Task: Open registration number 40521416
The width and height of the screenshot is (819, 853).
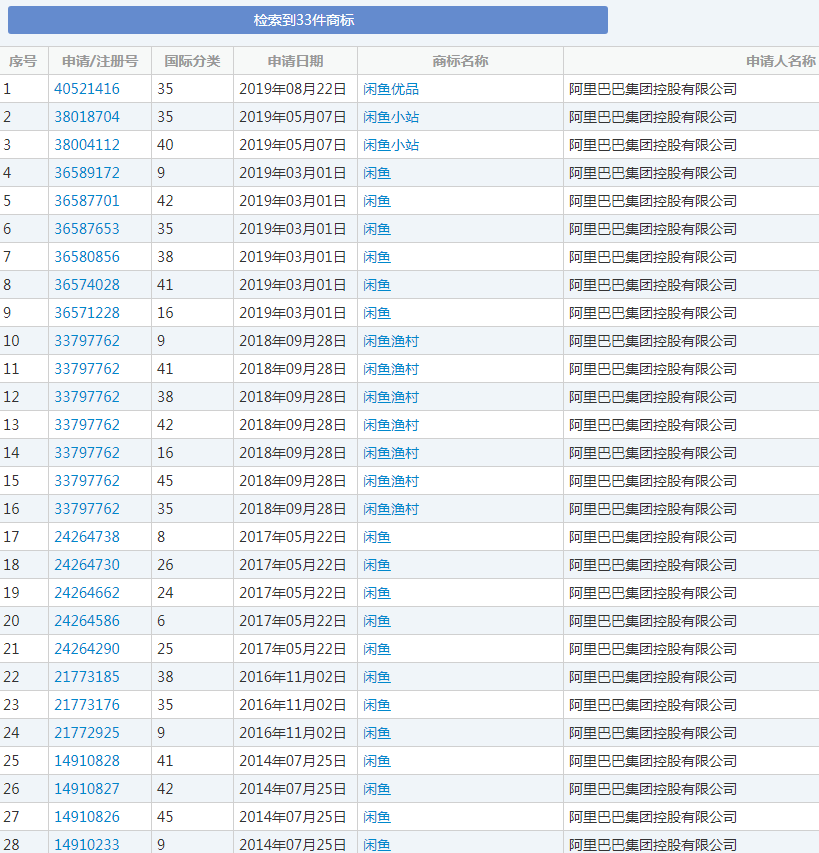Action: point(87,89)
